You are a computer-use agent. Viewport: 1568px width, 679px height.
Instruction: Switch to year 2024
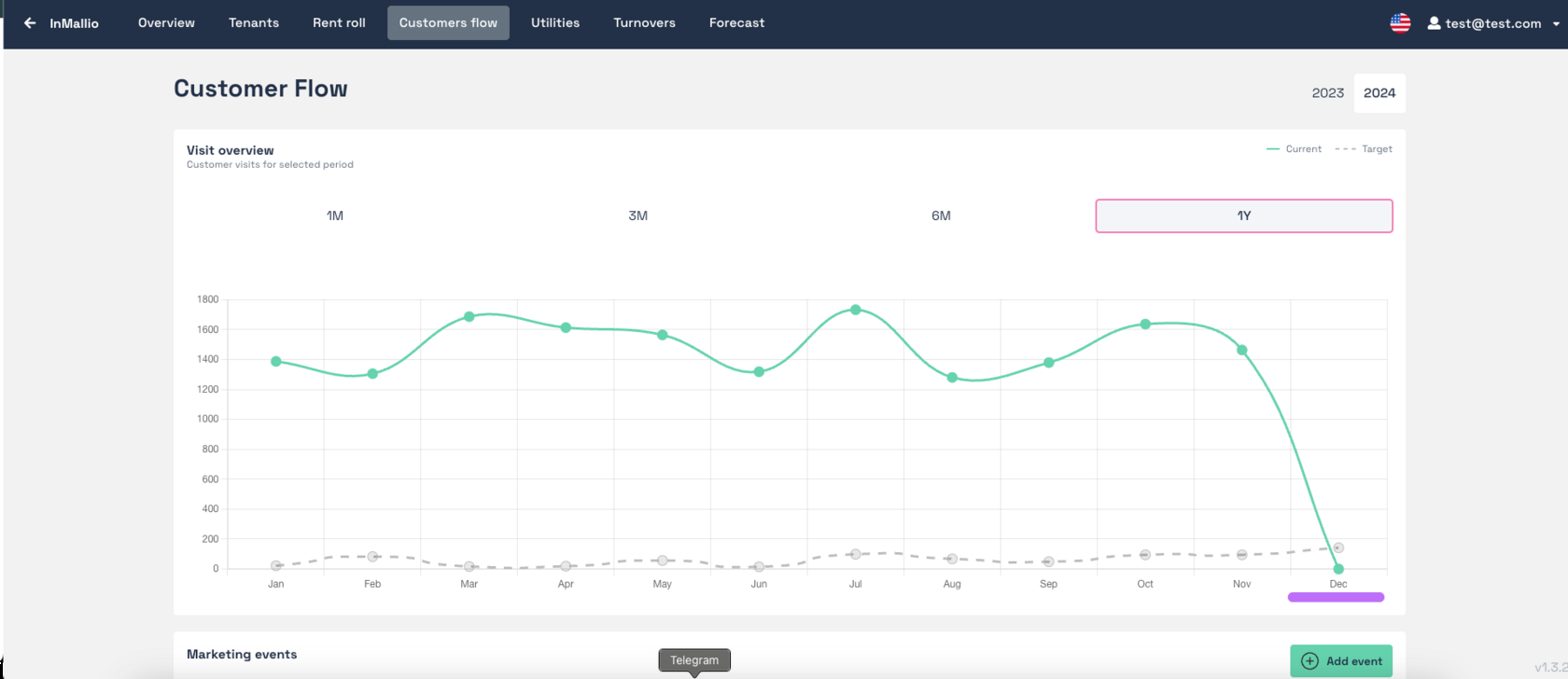click(x=1379, y=93)
